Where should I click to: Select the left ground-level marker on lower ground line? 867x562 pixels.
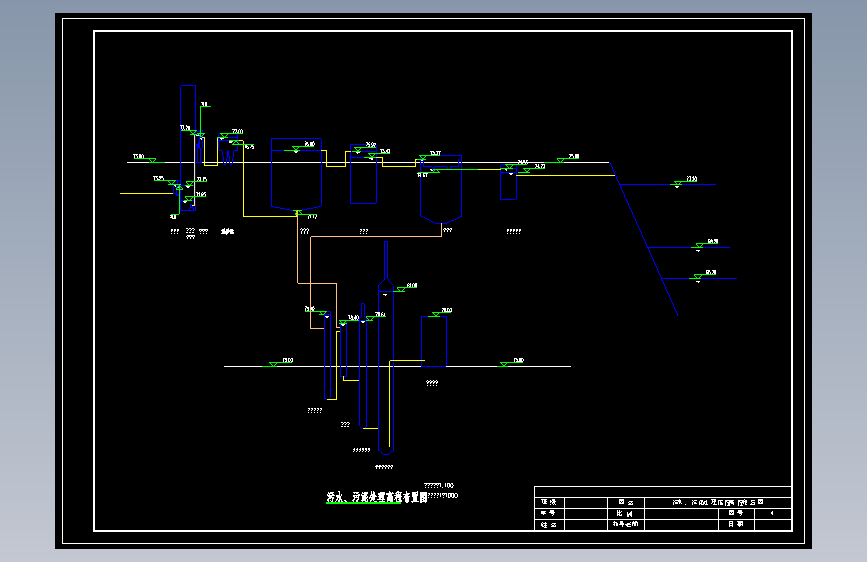[279, 362]
